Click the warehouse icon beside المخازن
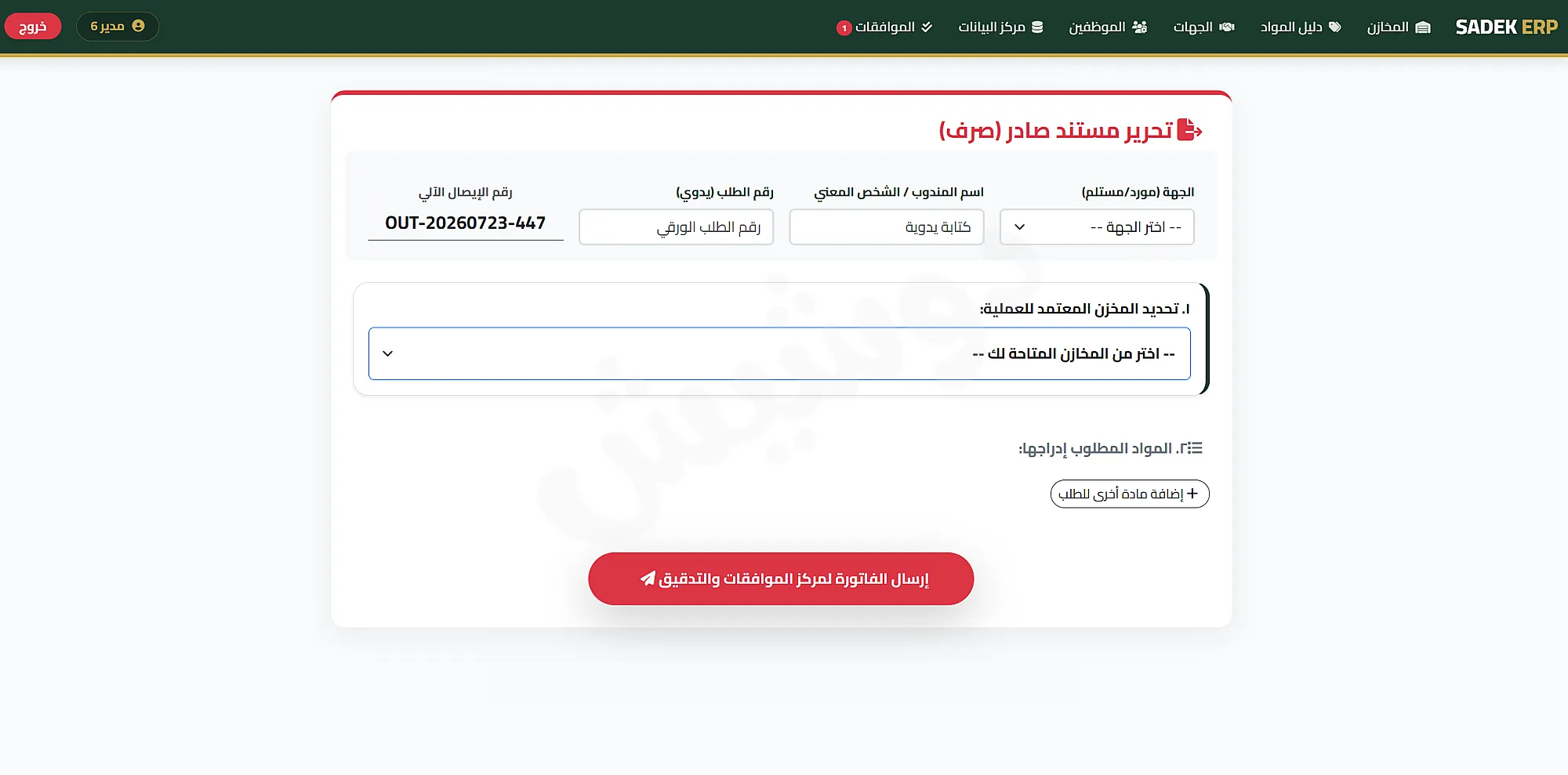 tap(1423, 27)
